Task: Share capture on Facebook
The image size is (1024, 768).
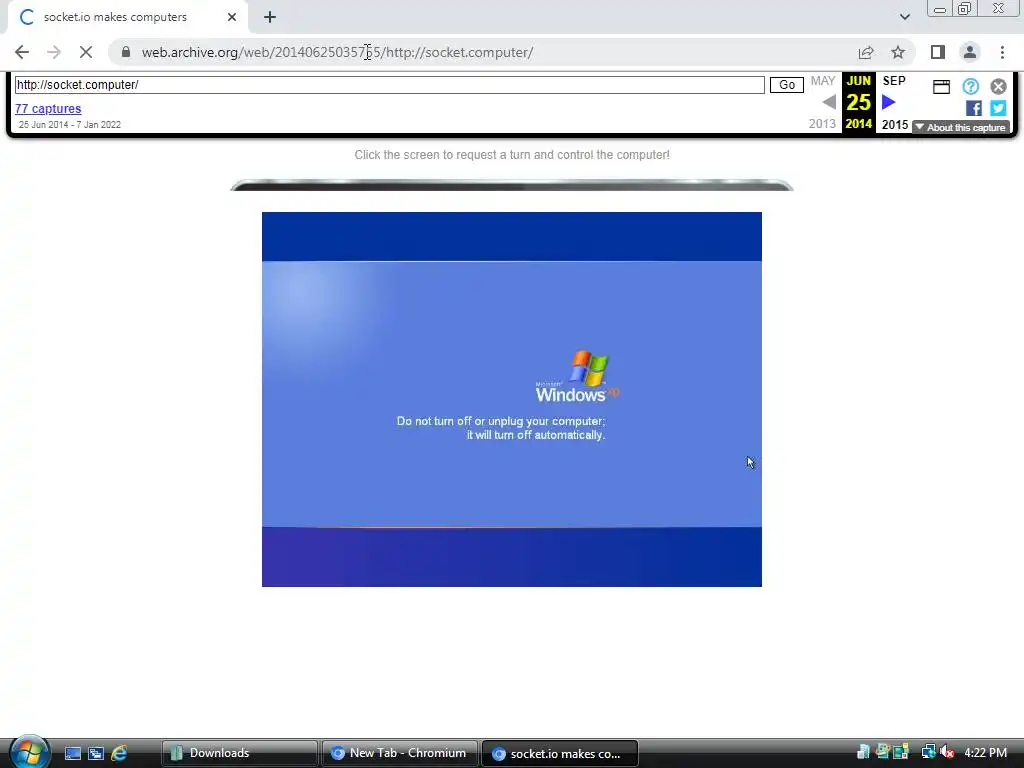Action: (x=974, y=108)
